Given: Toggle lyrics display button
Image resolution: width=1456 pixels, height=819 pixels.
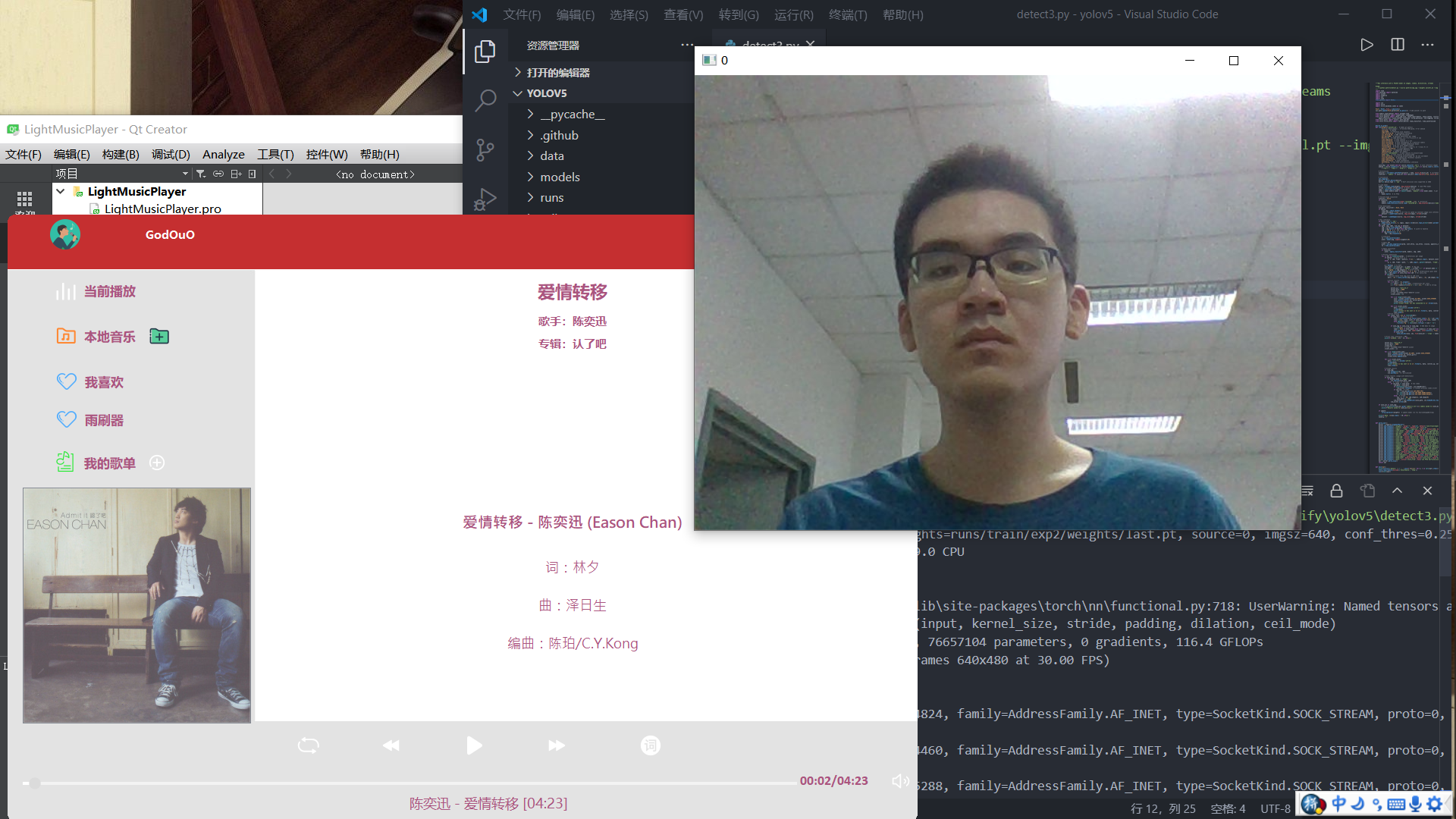Looking at the screenshot, I should tap(651, 745).
